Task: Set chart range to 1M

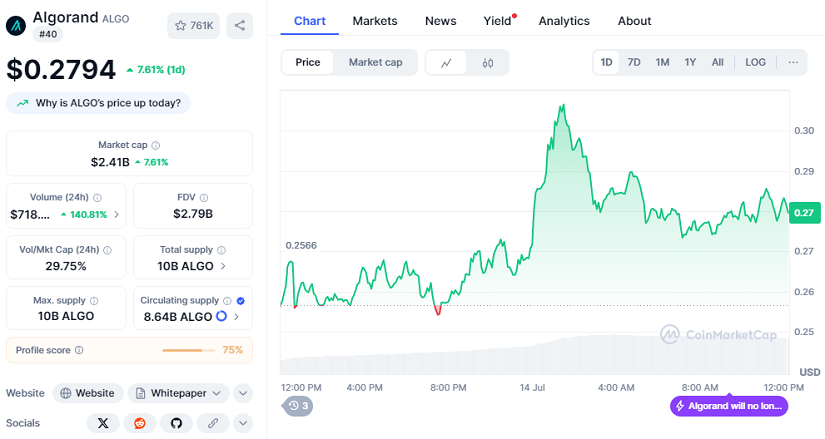Action: coord(662,62)
